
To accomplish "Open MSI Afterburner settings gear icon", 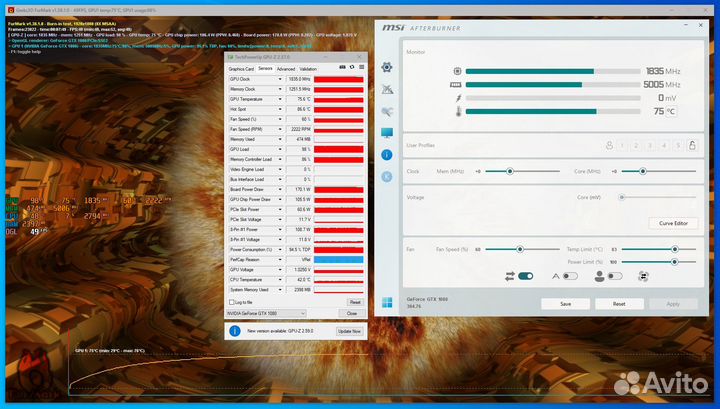I will click(x=387, y=67).
